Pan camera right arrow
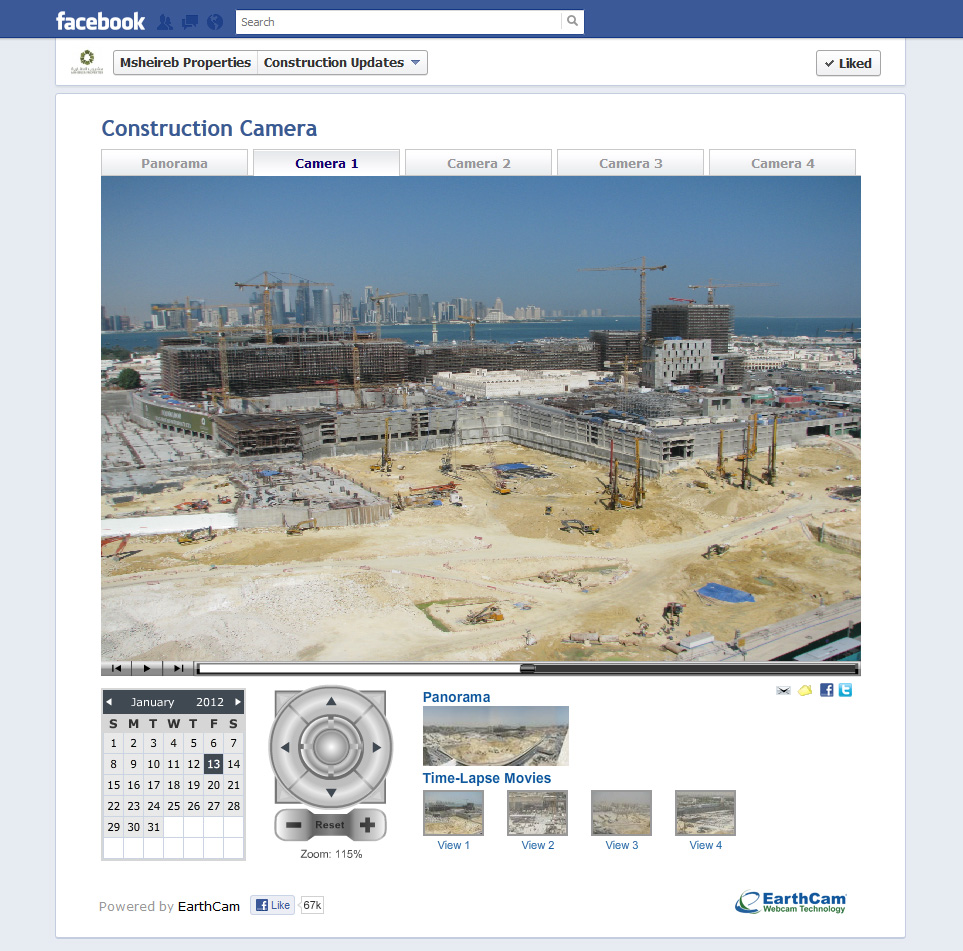Viewport: 963px width, 951px height. [376, 747]
